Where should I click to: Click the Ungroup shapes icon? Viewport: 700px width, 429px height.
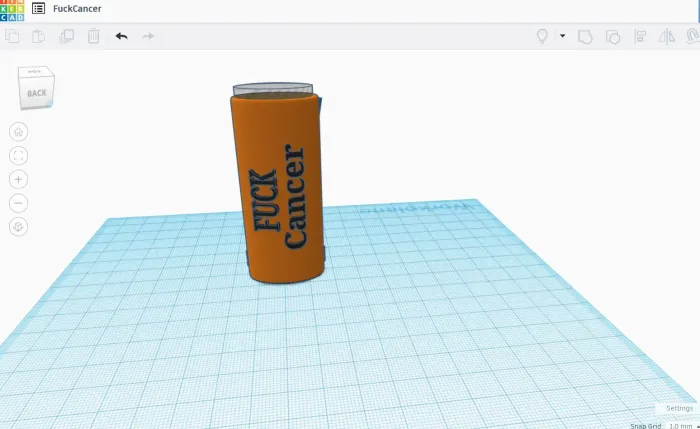pyautogui.click(x=612, y=37)
